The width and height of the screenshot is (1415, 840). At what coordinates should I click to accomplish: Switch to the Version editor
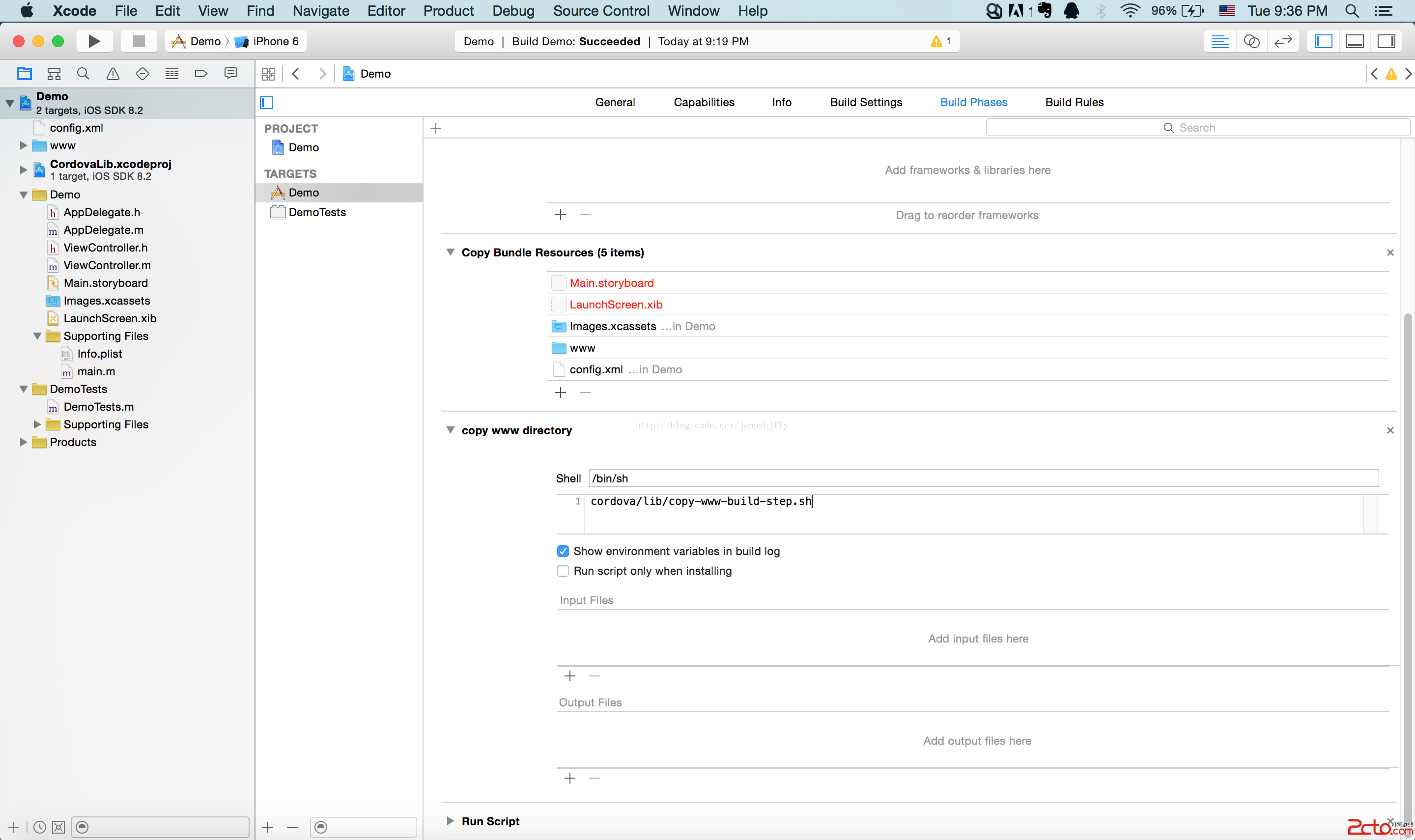tap(1283, 41)
